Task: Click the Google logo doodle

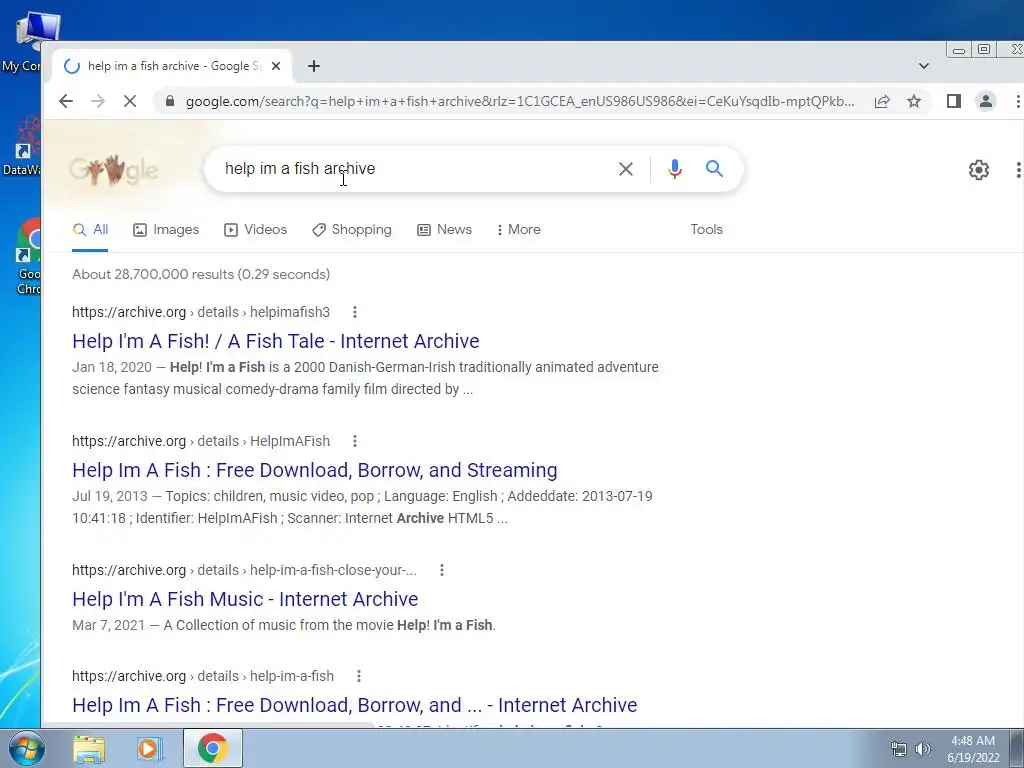Action: (114, 170)
